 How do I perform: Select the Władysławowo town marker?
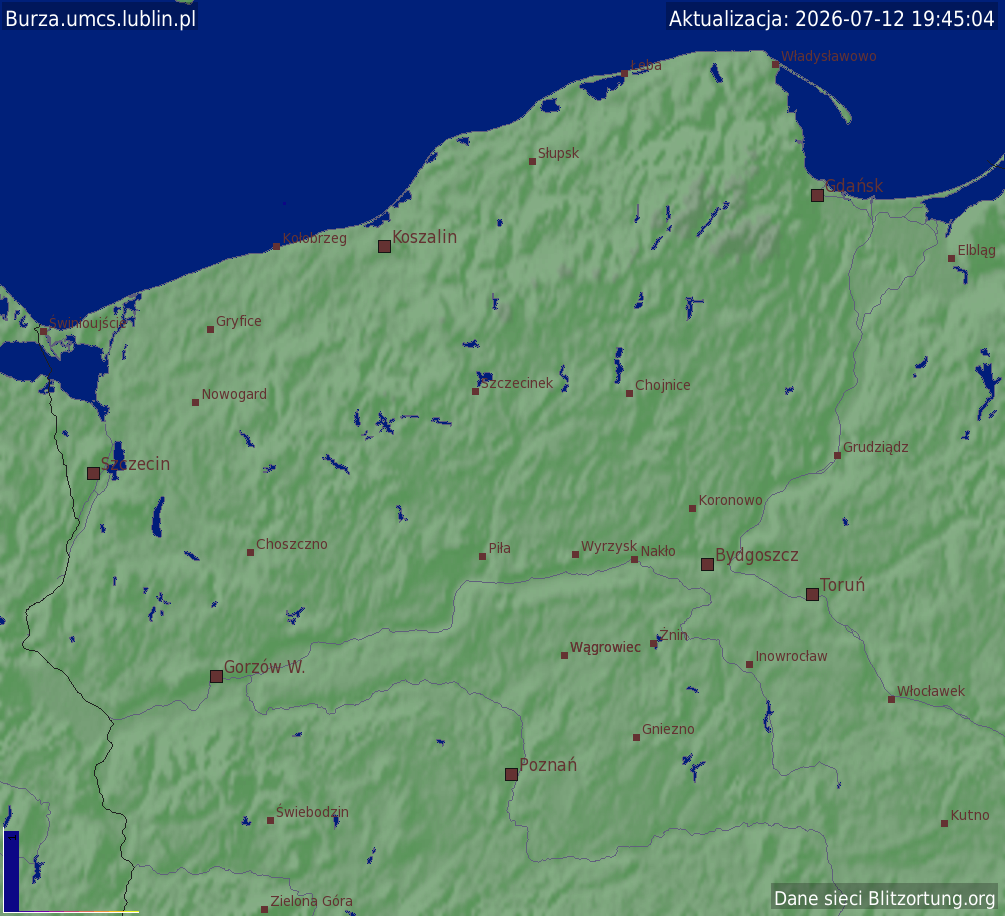tap(776, 64)
